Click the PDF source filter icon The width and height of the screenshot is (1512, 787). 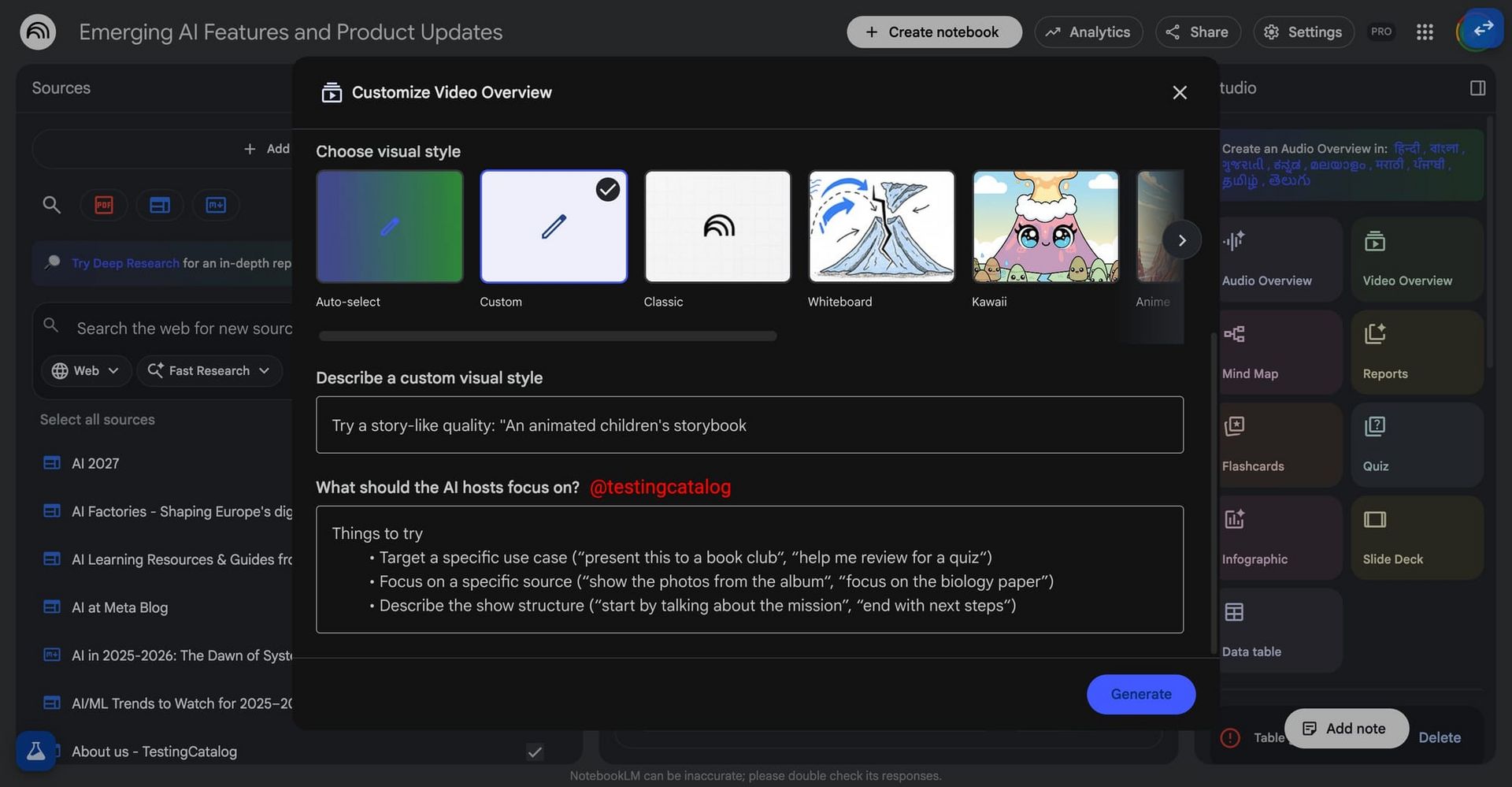click(x=104, y=205)
